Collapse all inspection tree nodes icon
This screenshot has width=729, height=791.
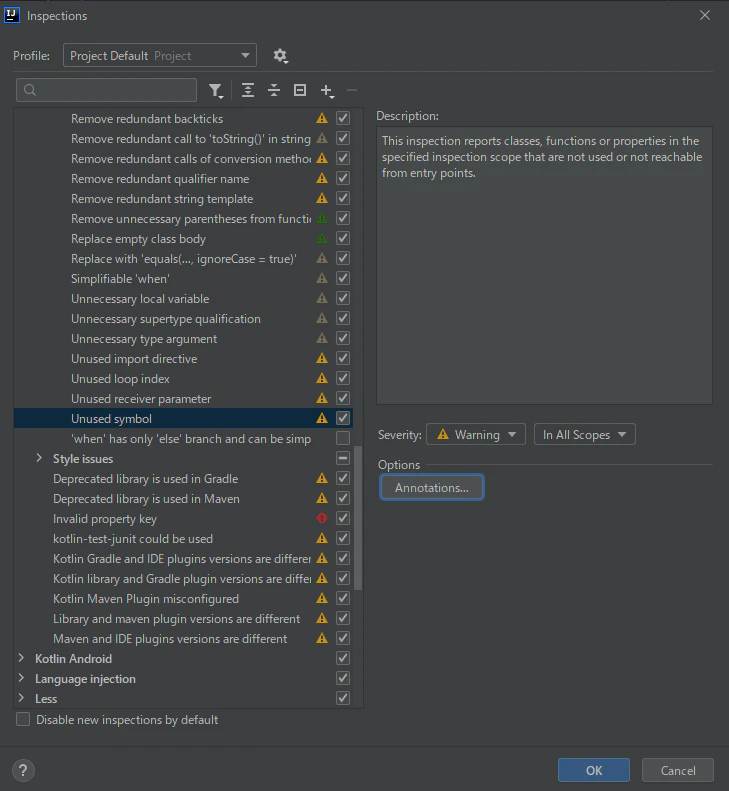[x=274, y=90]
